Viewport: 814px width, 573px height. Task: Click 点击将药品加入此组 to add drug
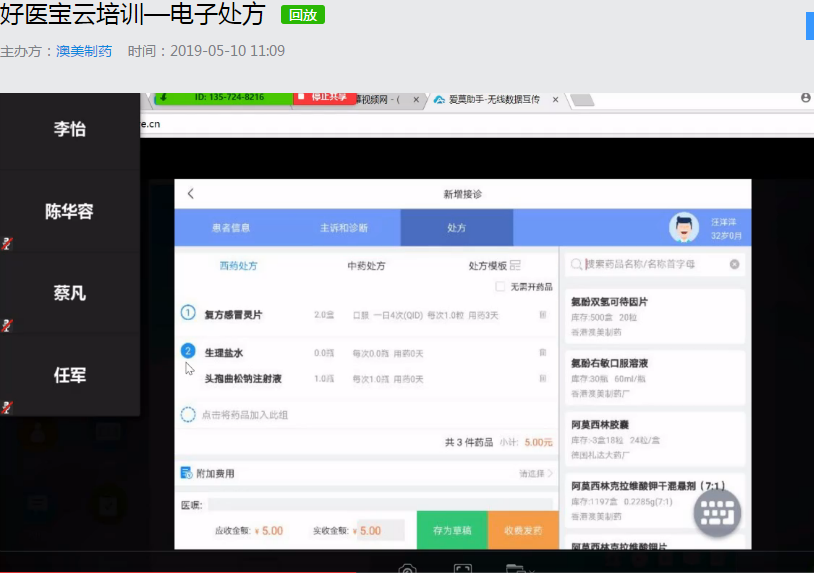pos(245,415)
